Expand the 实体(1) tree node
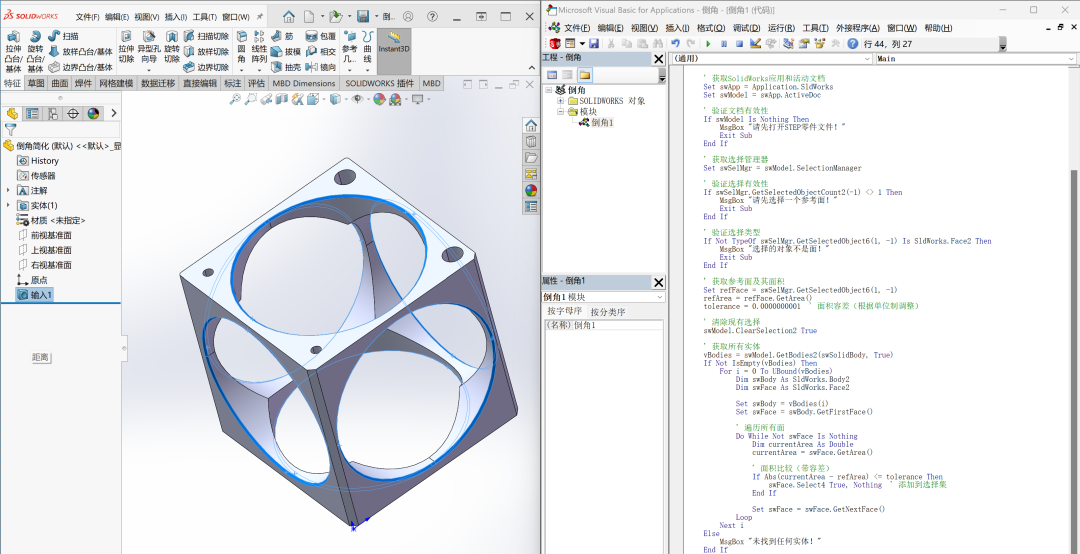 [x=8, y=205]
